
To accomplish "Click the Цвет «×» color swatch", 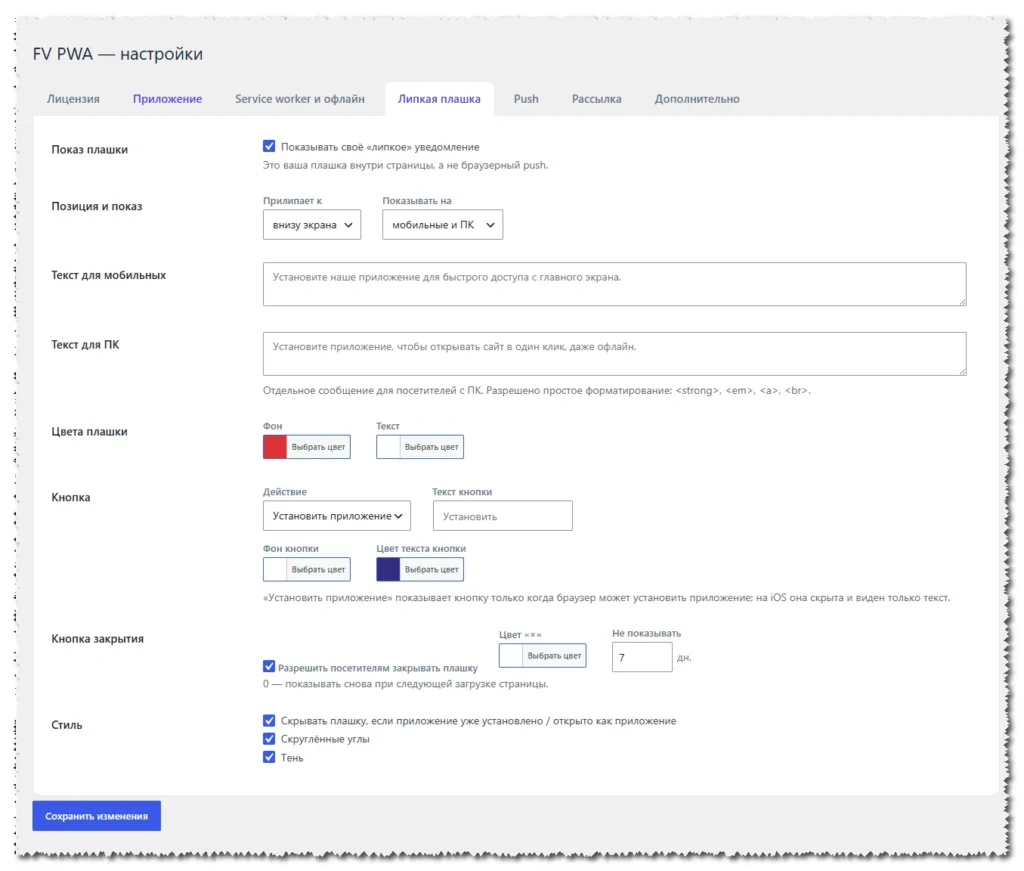I will 511,656.
